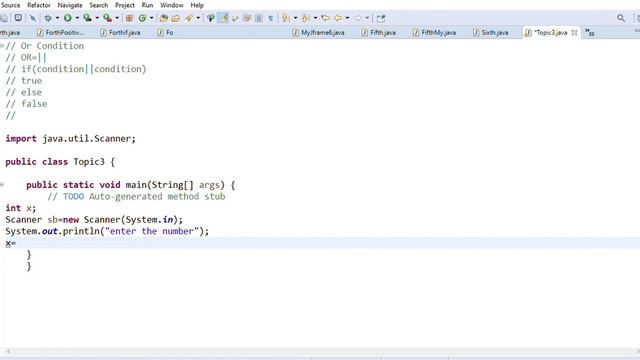Image resolution: width=640 pixels, height=360 pixels.
Task: Click the 'int x;' declaration line
Action: (x=20, y=208)
